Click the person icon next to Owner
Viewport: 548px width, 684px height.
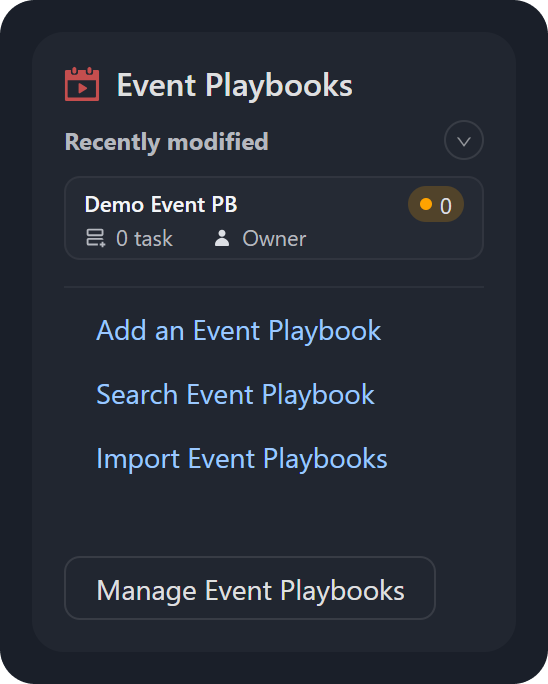click(x=222, y=238)
